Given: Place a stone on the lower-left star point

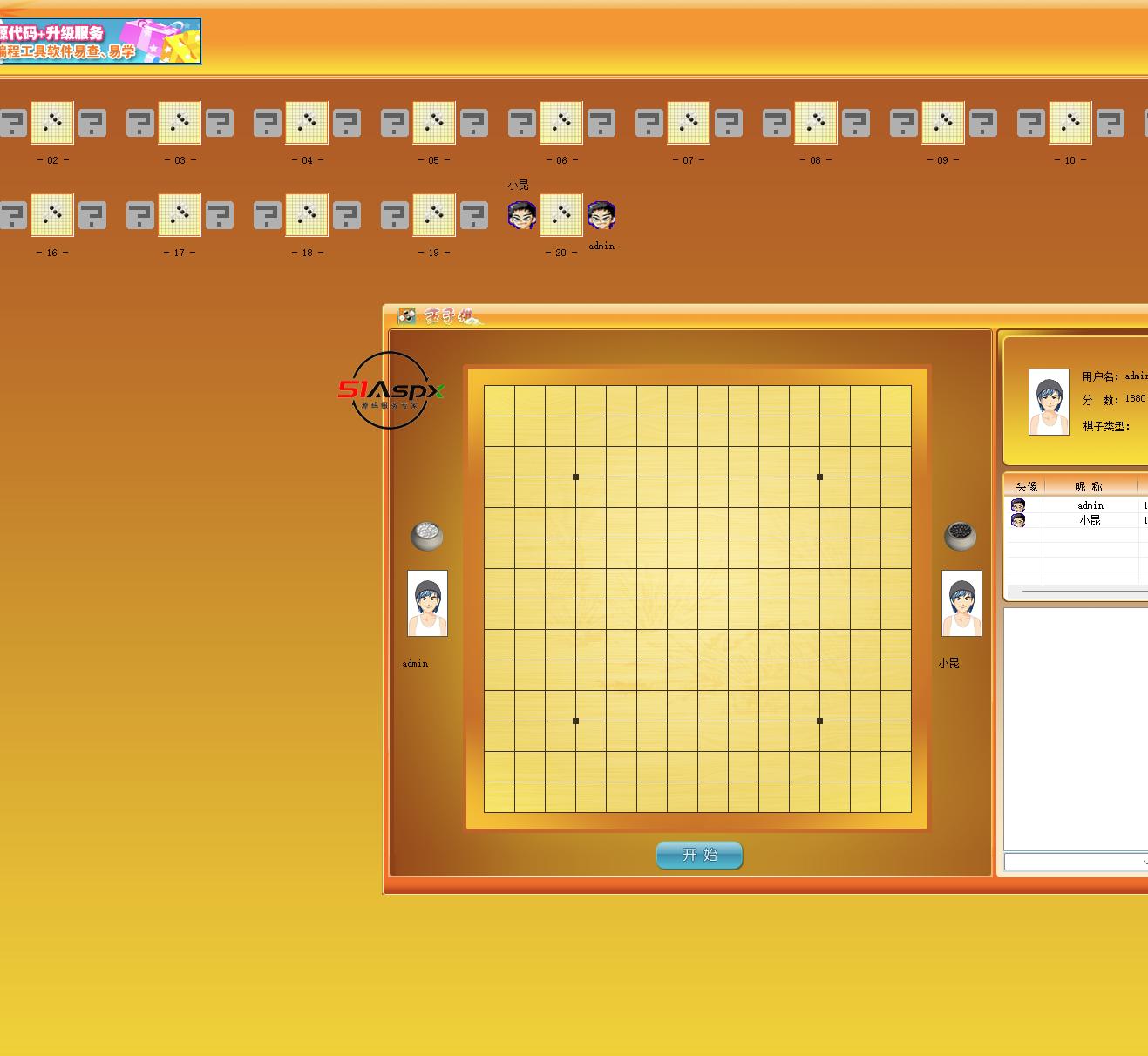Looking at the screenshot, I should tap(575, 721).
